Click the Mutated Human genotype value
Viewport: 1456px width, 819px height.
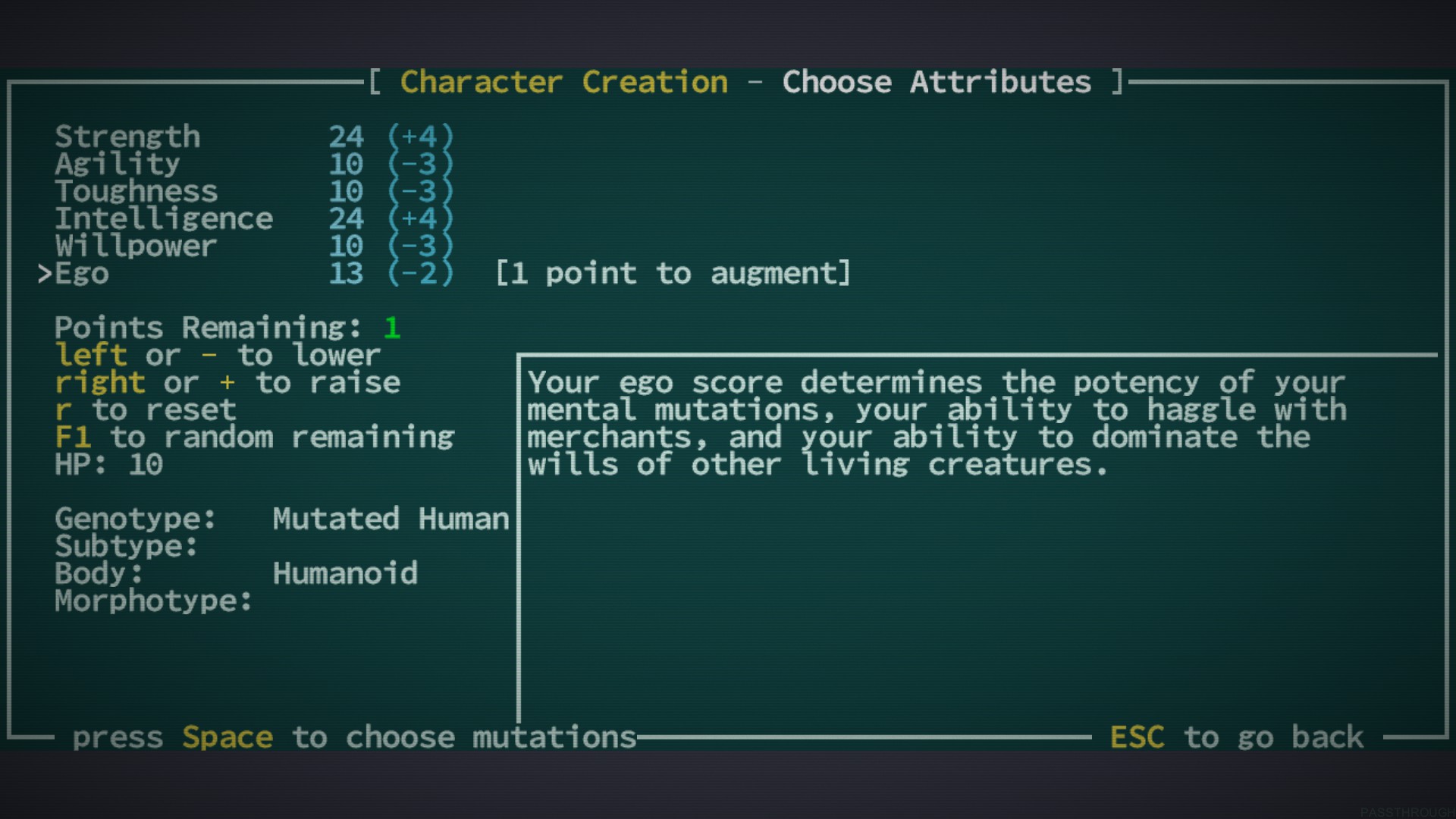pyautogui.click(x=391, y=519)
